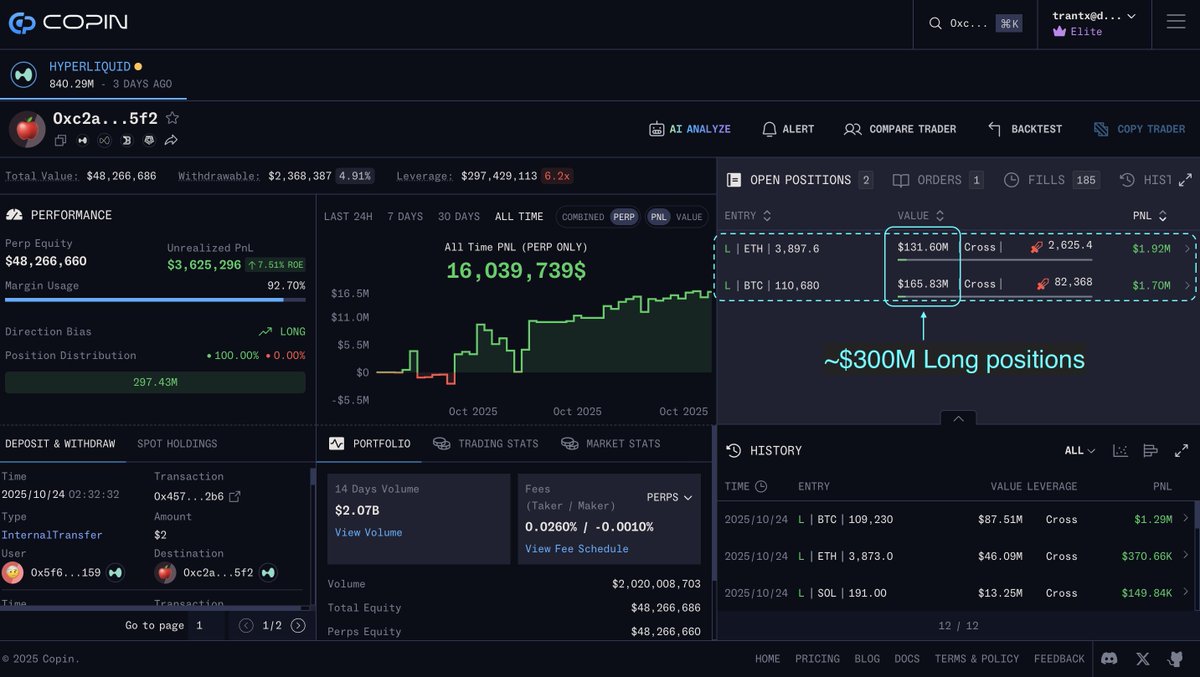Click the trader apple avatar
The width and height of the screenshot is (1200, 677).
[x=27, y=129]
